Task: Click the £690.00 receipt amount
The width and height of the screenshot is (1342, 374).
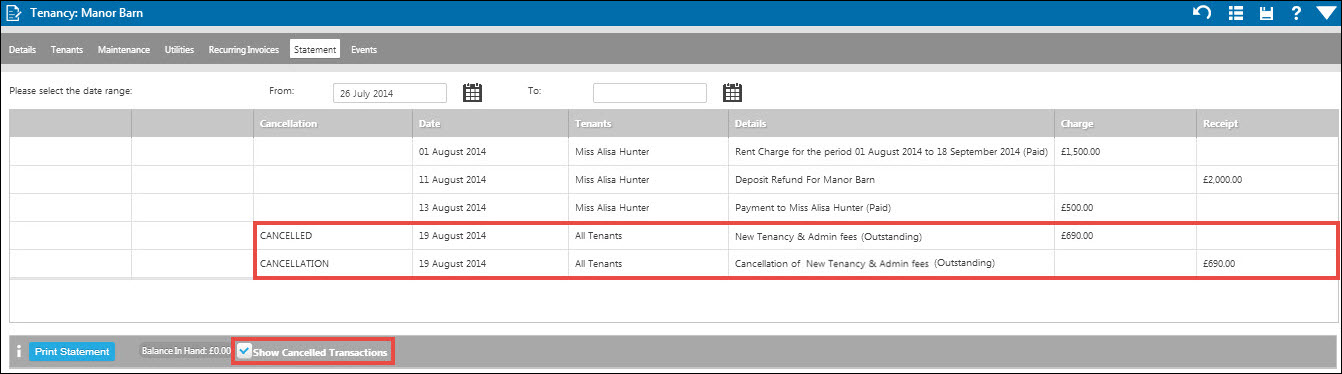Action: click(x=1219, y=264)
